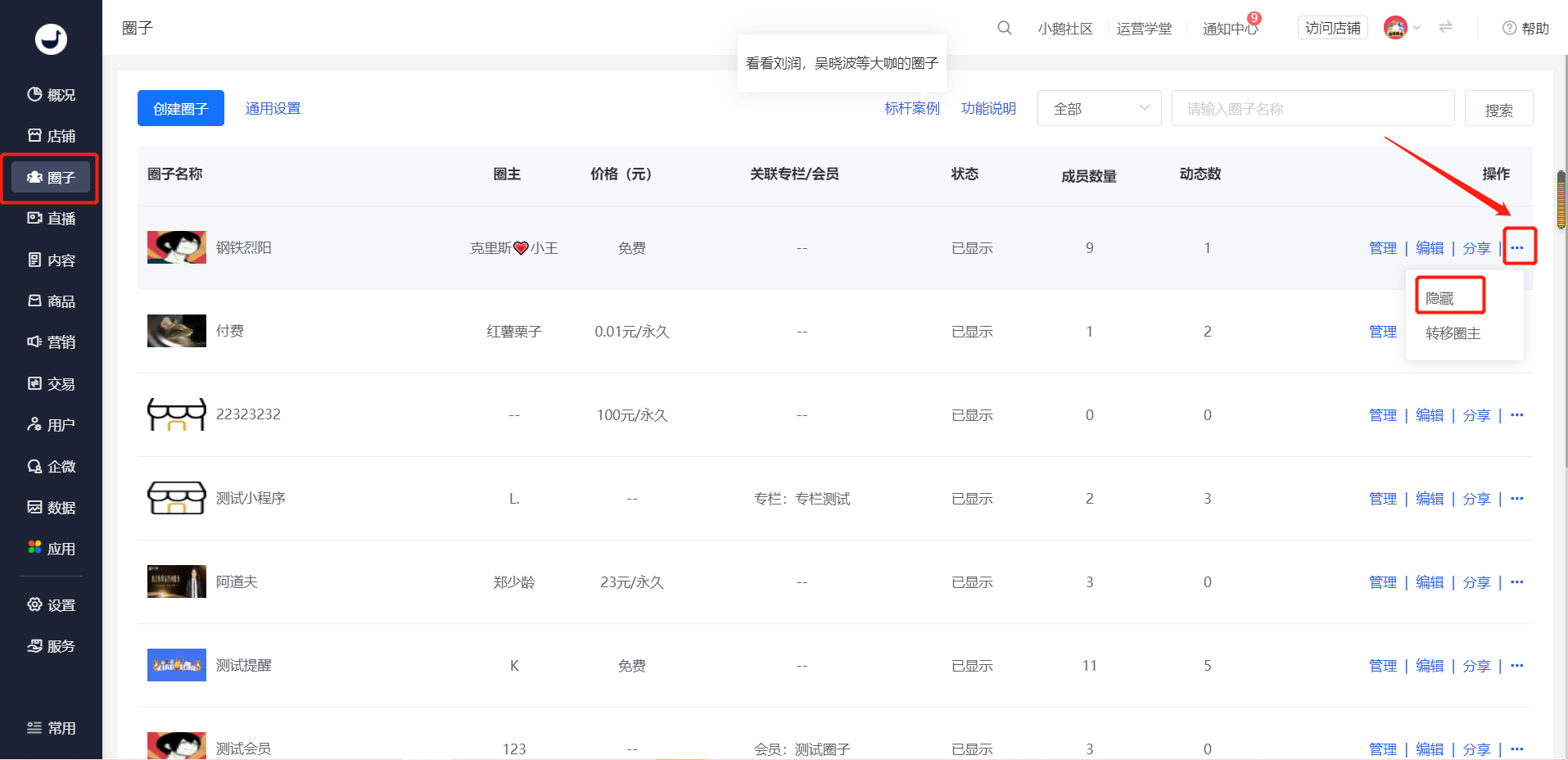
Task: Click 测试提醒 circle thumbnail
Action: pyautogui.click(x=177, y=665)
